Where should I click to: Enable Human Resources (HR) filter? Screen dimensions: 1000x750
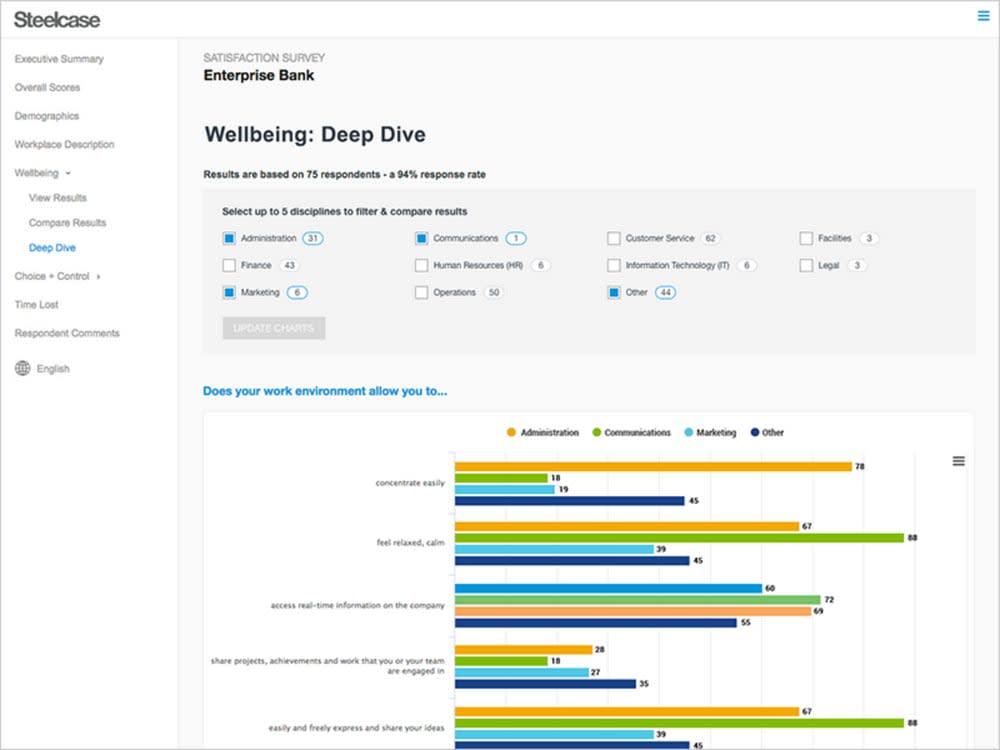pos(421,265)
